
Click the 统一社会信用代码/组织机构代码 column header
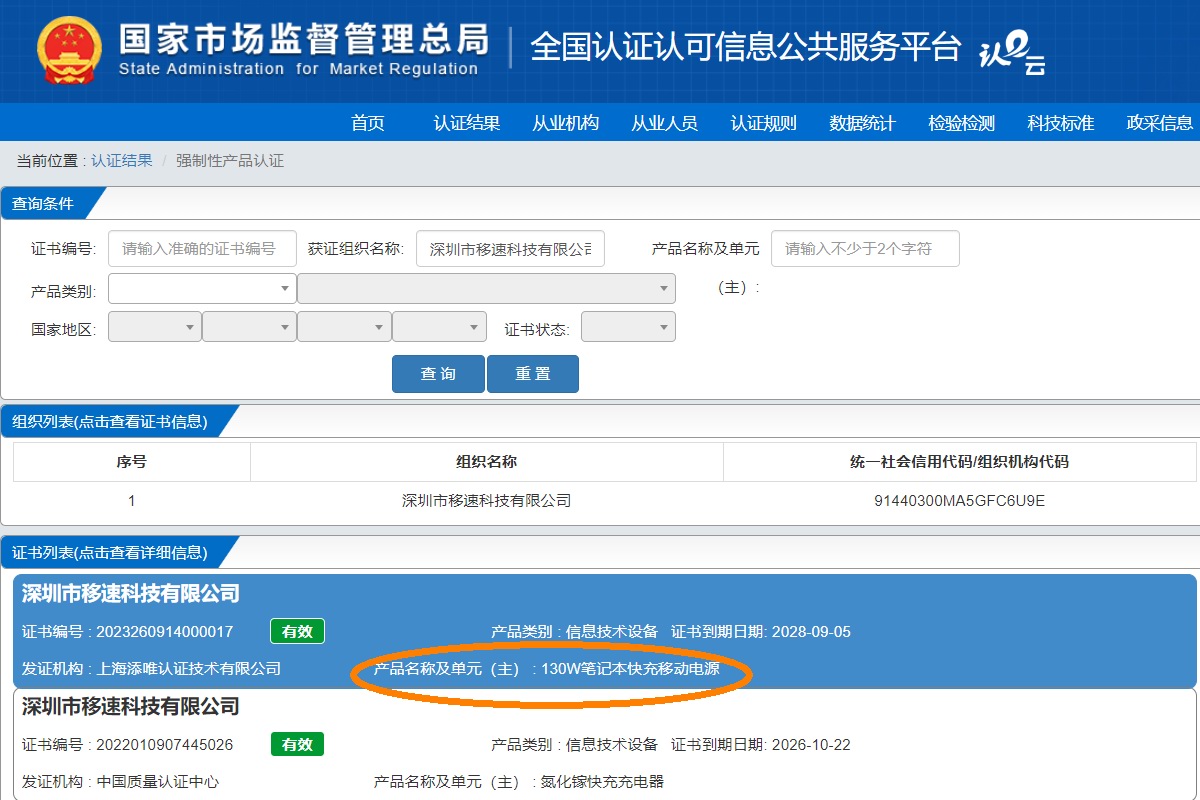tap(959, 462)
